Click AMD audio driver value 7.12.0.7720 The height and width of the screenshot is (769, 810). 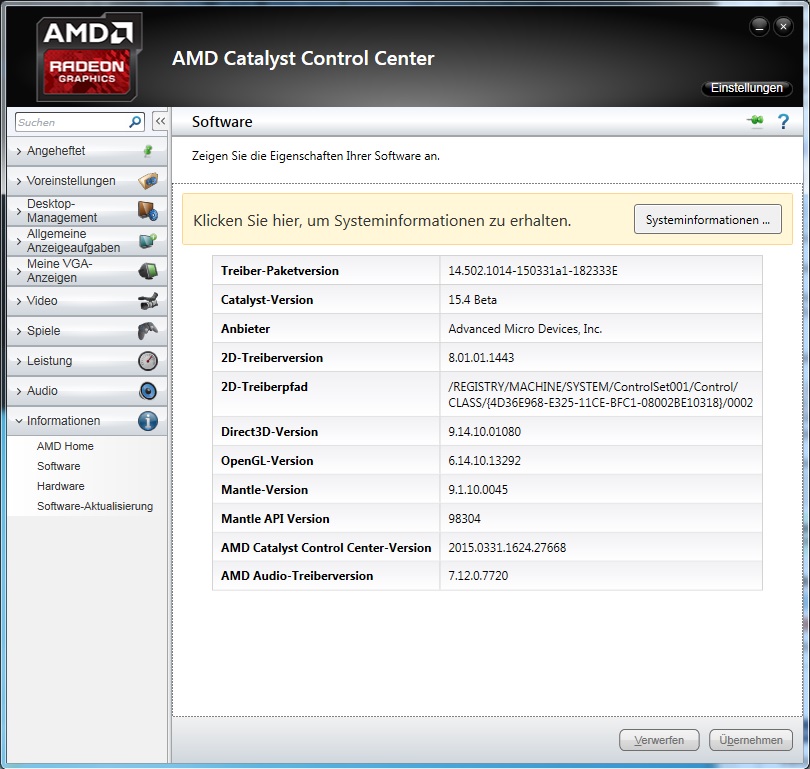point(478,575)
